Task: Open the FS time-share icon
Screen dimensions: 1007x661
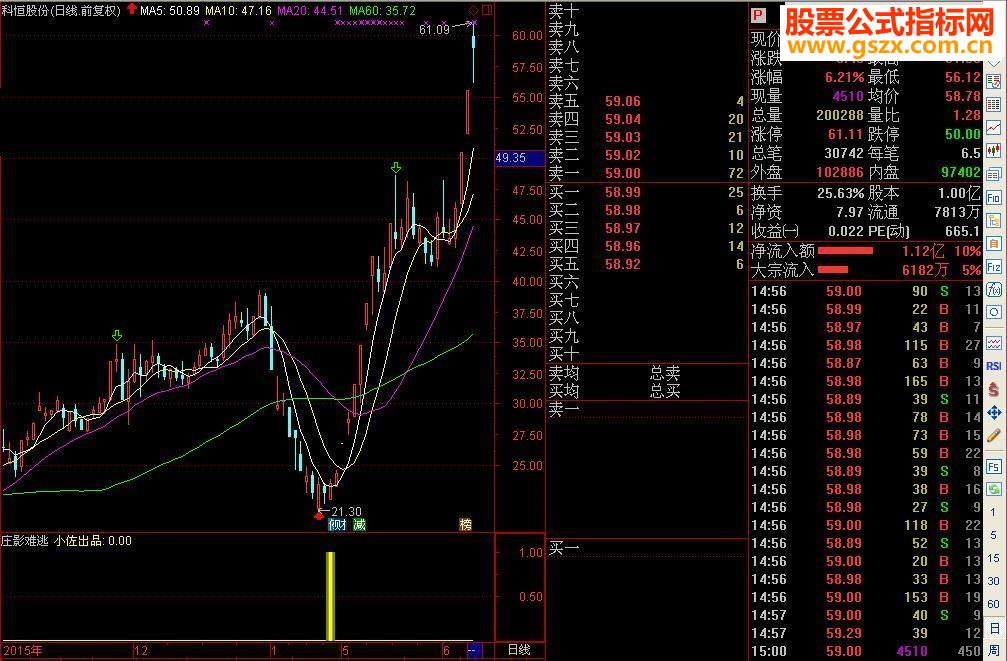Action: (x=994, y=466)
